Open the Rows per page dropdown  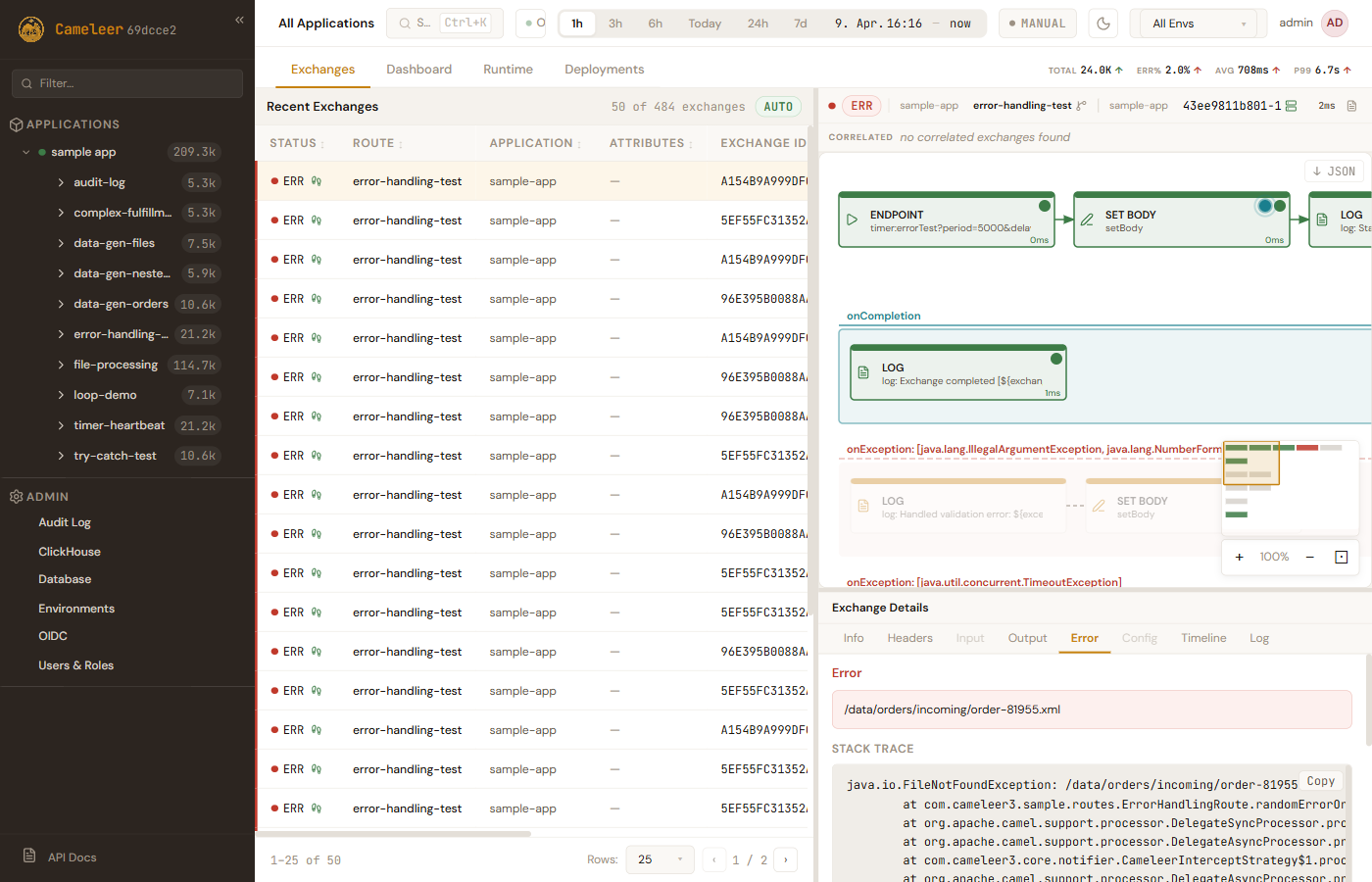coord(661,859)
